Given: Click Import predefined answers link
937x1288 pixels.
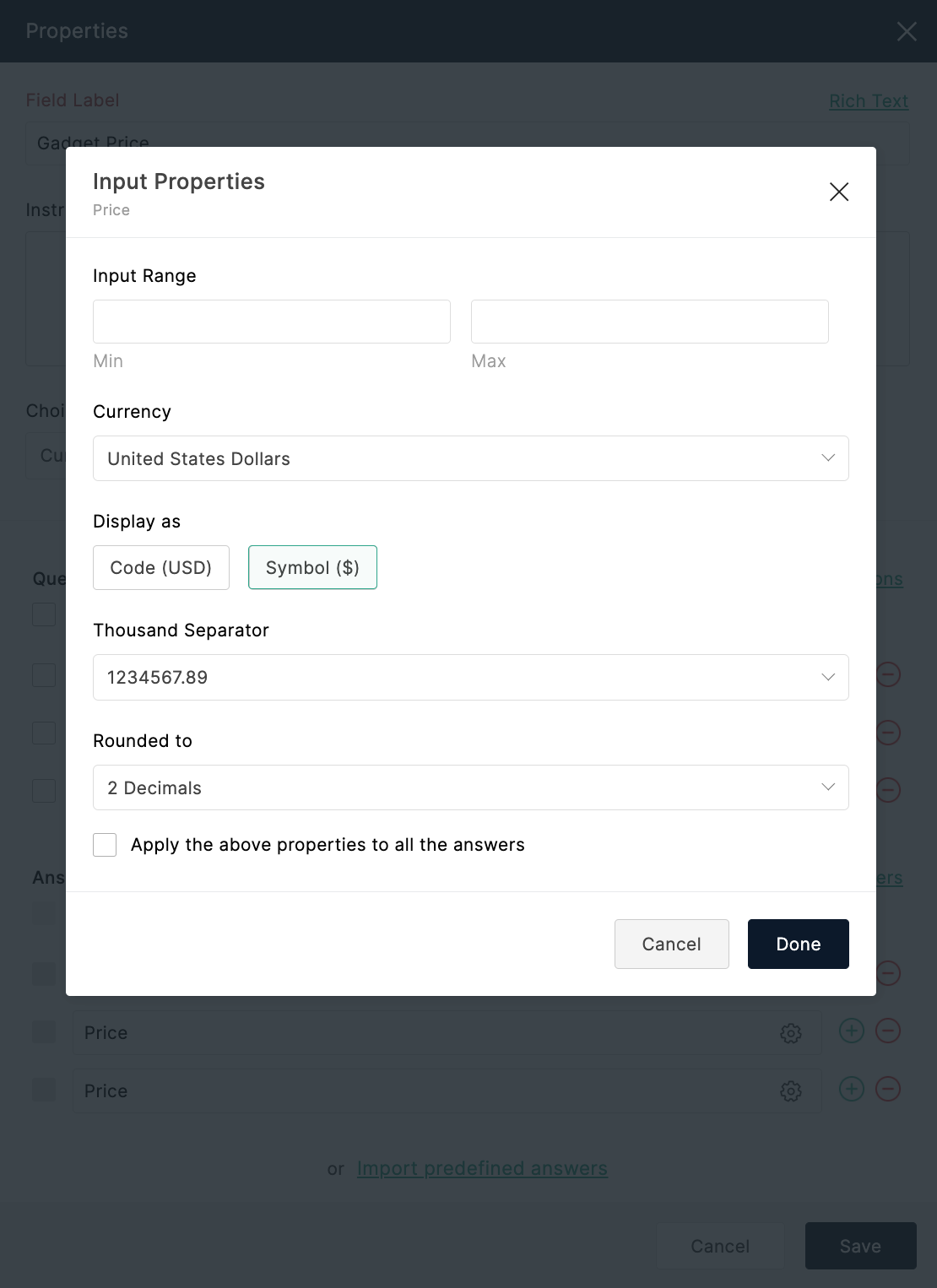Looking at the screenshot, I should click(x=482, y=1168).
